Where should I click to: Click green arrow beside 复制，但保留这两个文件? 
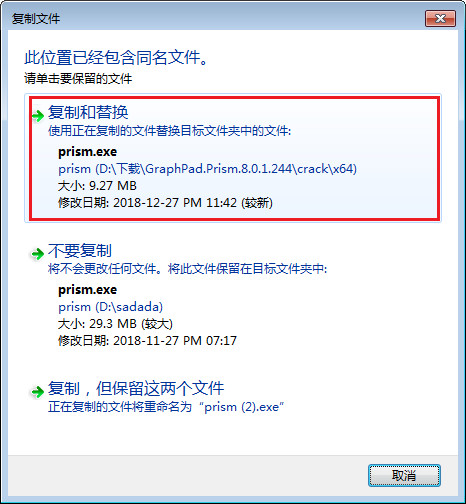[37, 391]
